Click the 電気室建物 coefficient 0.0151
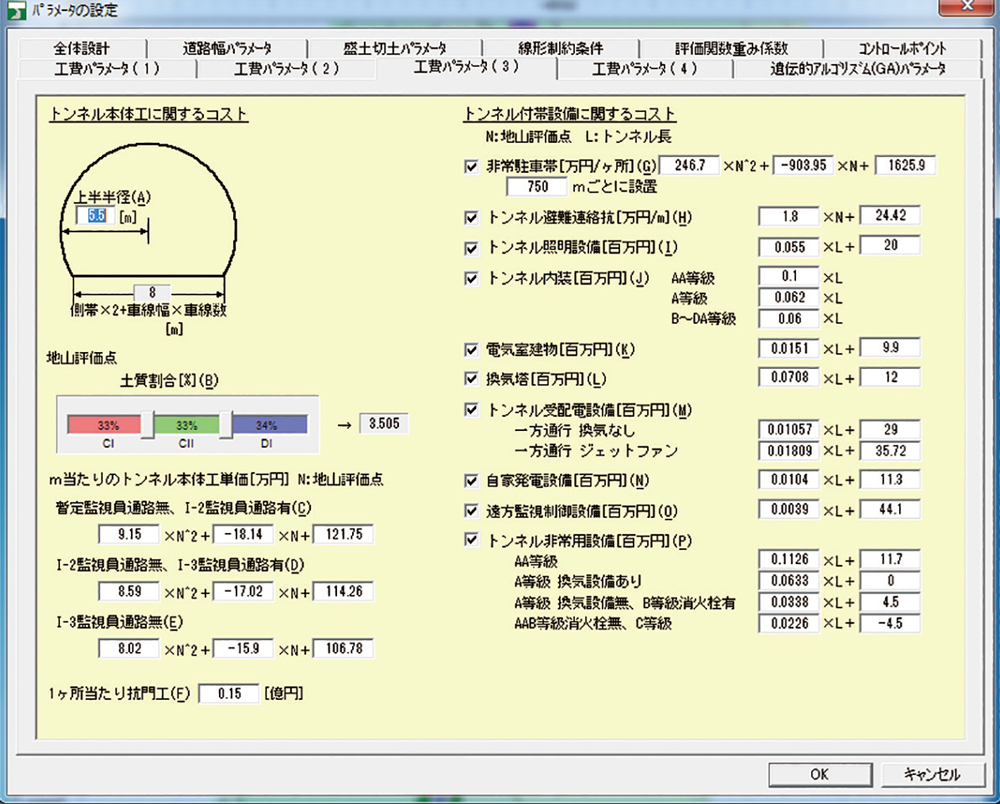This screenshot has width=1000, height=804. coord(789,349)
